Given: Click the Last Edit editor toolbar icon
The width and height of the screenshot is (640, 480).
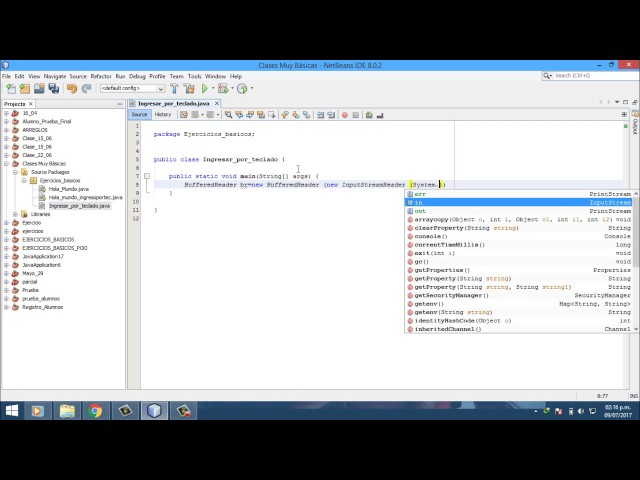Looking at the screenshot, I should [184, 115].
